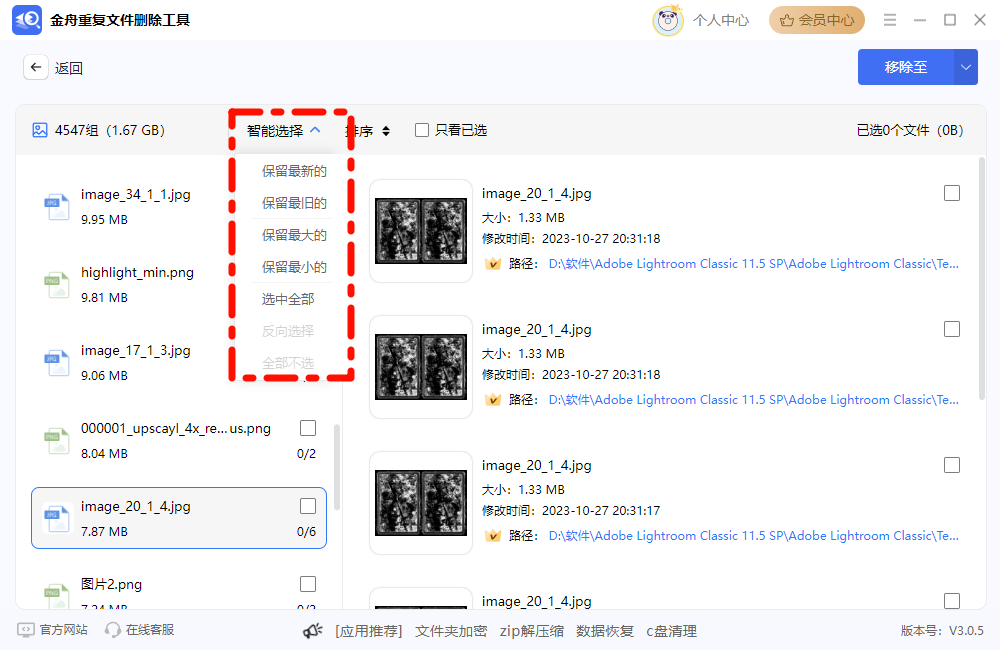This screenshot has height=650, width=1000.
Task: Click the back arrow icon
Action: pos(36,67)
